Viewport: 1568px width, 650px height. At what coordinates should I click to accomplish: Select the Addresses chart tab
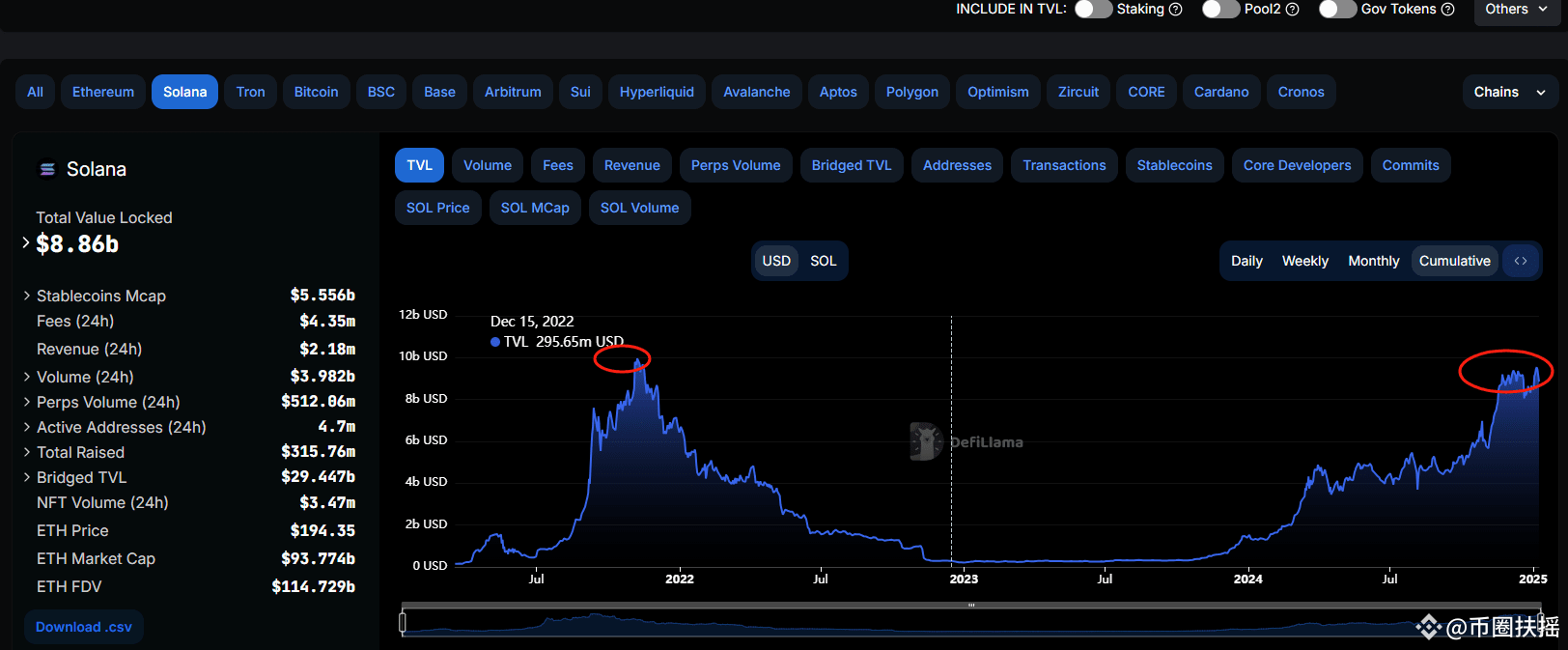coord(957,165)
